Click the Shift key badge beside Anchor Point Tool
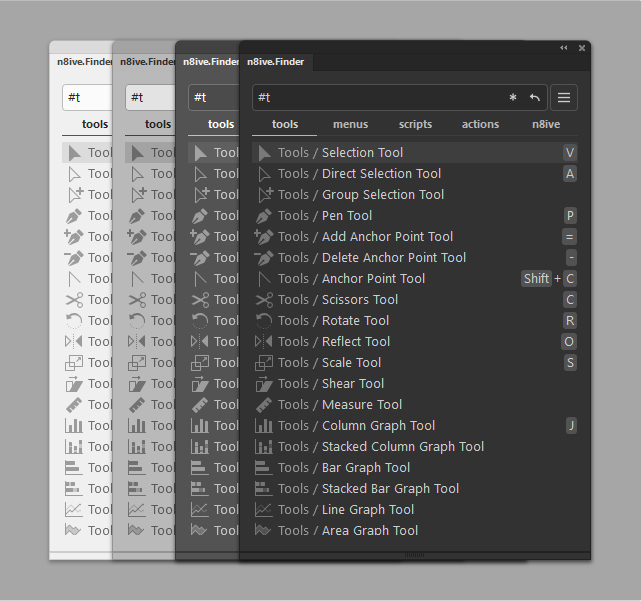Image resolution: width=641 pixels, height=601 pixels. tap(536, 279)
